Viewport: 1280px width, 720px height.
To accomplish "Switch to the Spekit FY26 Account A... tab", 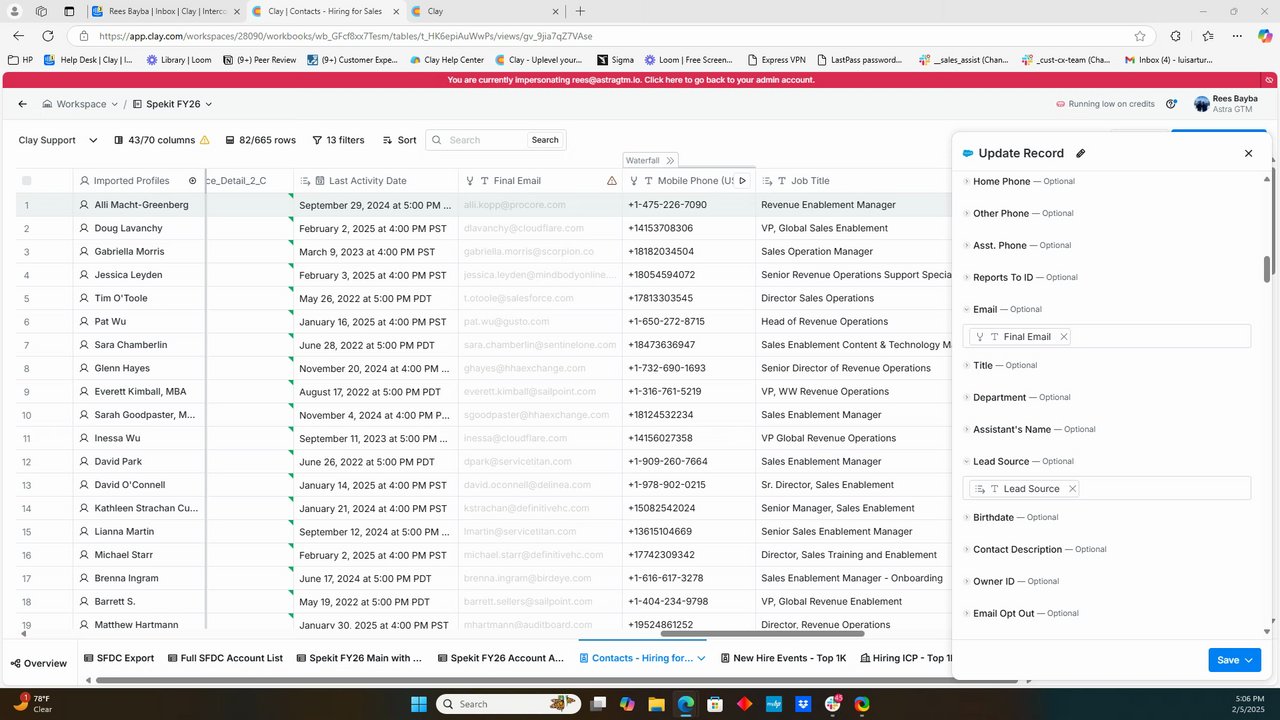I will (499, 658).
